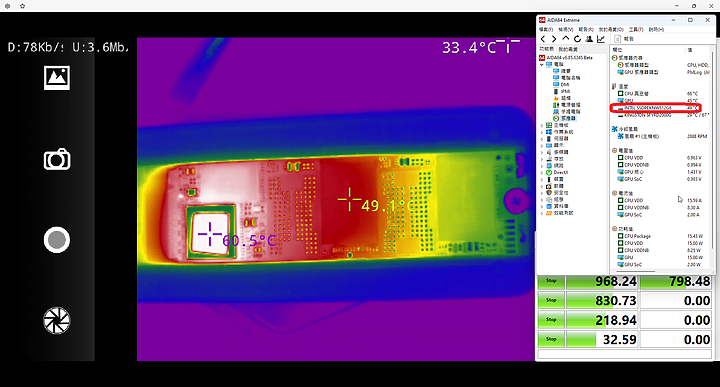Select the 資料庫 tree item

[557, 206]
